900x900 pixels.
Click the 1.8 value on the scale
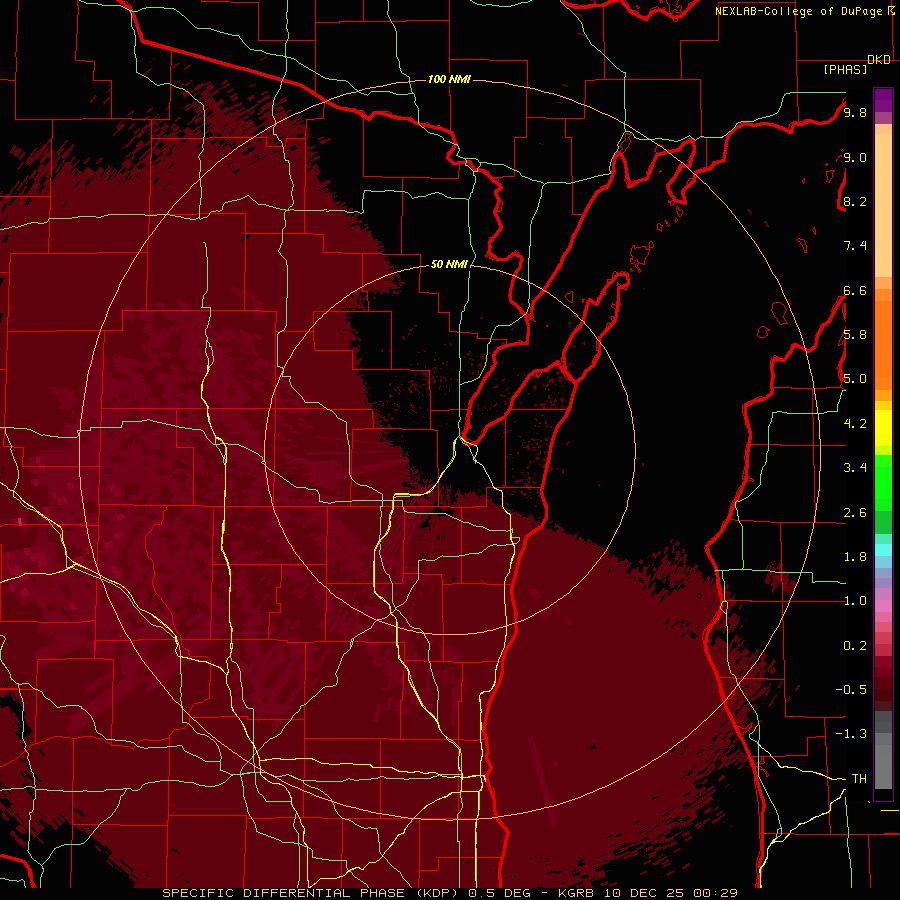855,556
